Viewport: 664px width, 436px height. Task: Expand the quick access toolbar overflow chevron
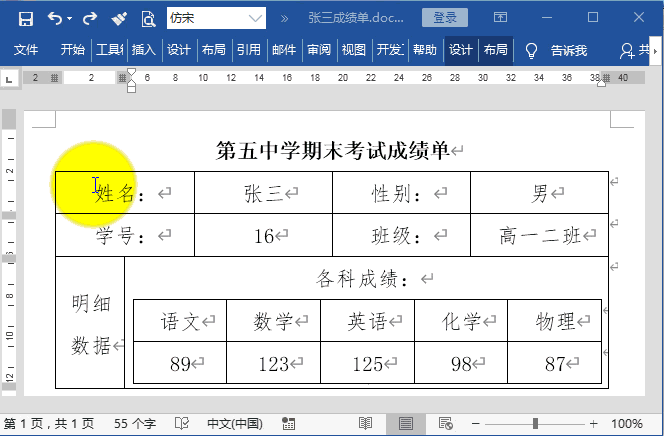click(x=284, y=18)
